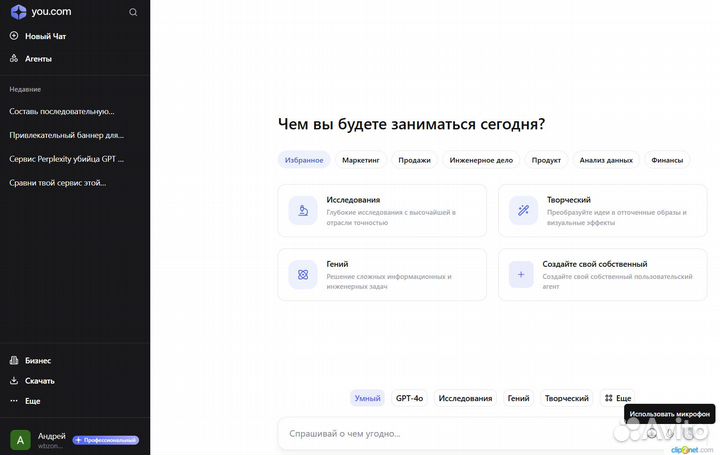Click the Бизнес building icon
Image resolution: width=720 pixels, height=455 pixels.
[x=14, y=360]
